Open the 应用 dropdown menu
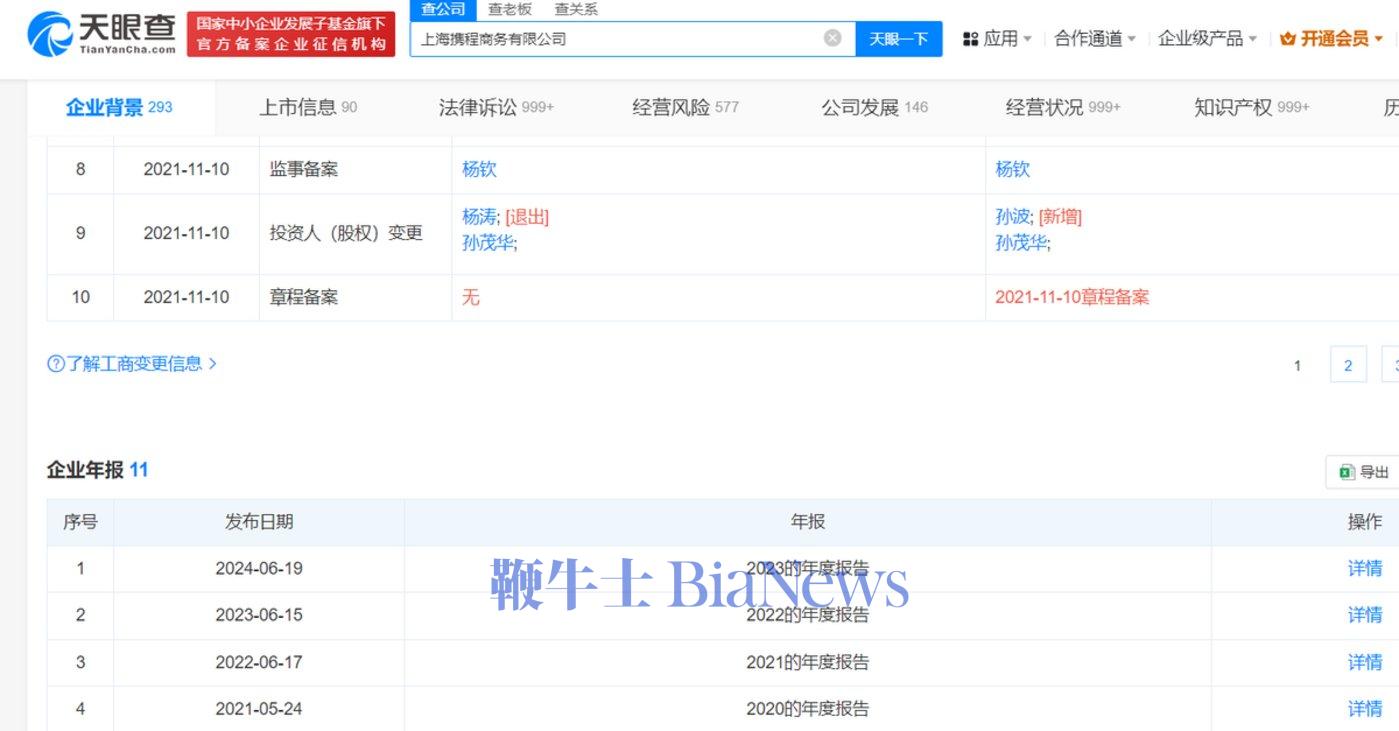This screenshot has height=731, width=1399. (x=997, y=39)
